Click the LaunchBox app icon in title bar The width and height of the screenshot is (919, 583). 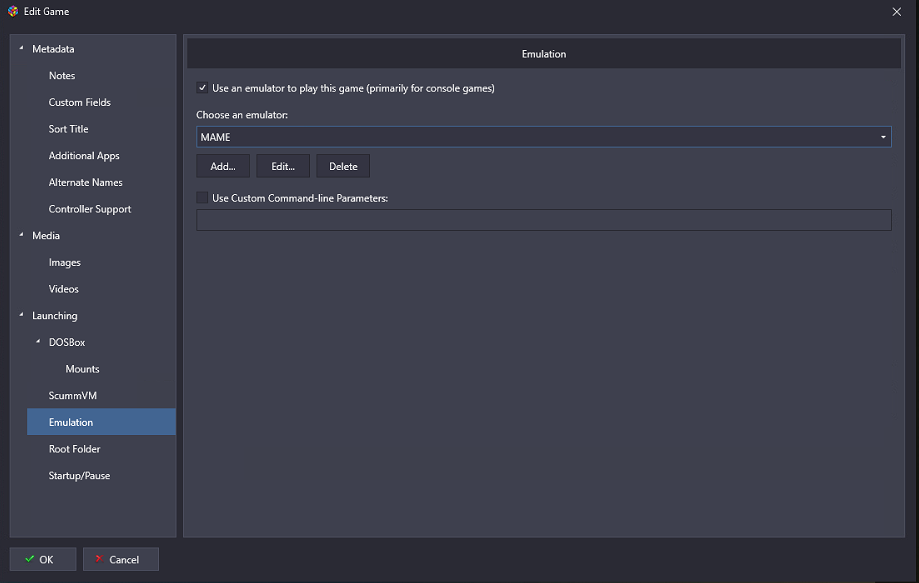click(13, 11)
